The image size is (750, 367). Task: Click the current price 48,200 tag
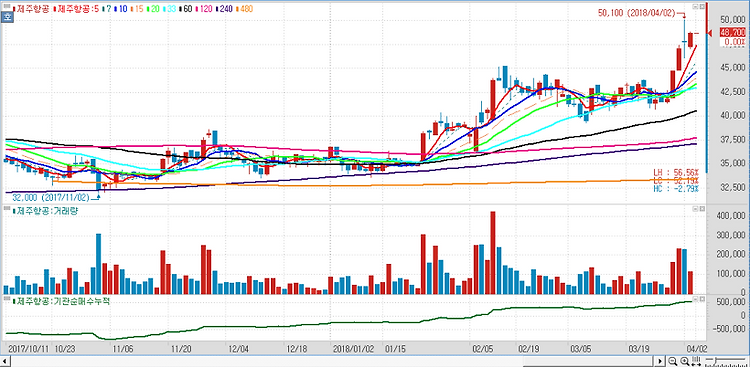click(x=732, y=33)
